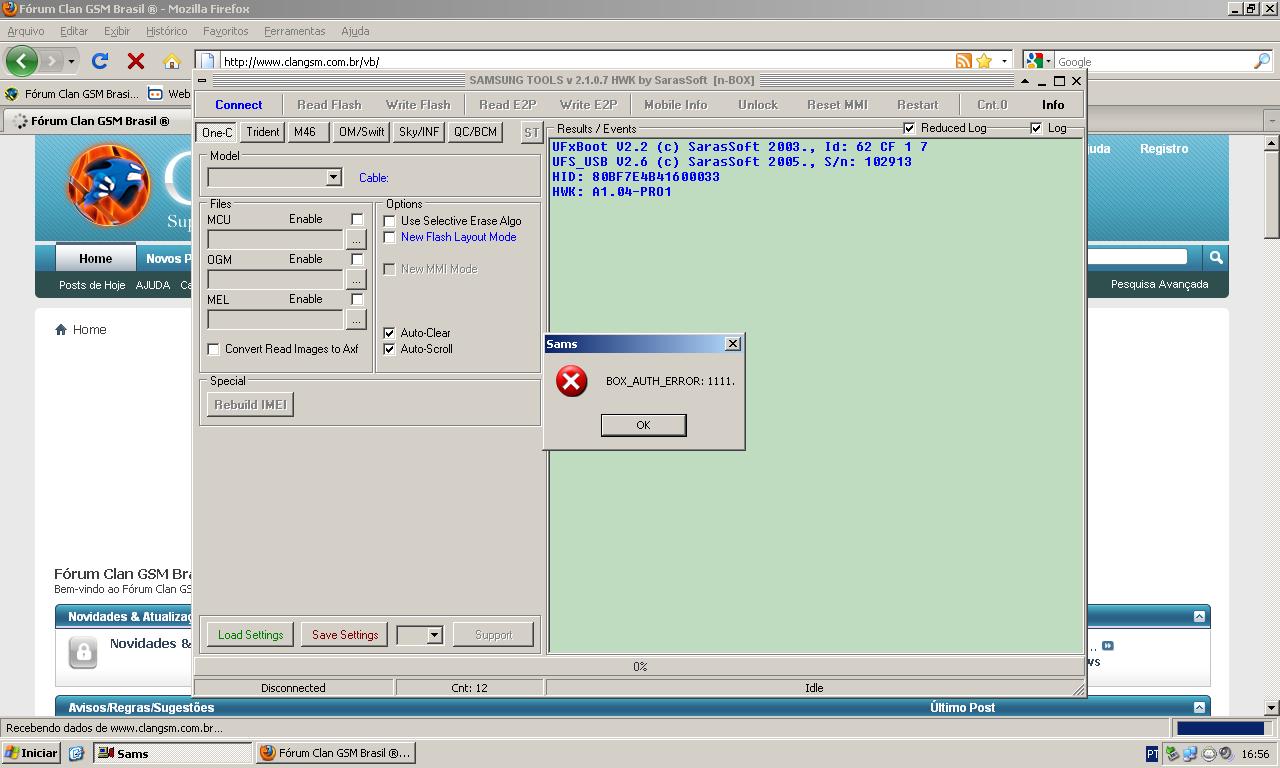Screen dimensions: 1280x768
Task: Open Firefox home page icon
Action: click(172, 61)
